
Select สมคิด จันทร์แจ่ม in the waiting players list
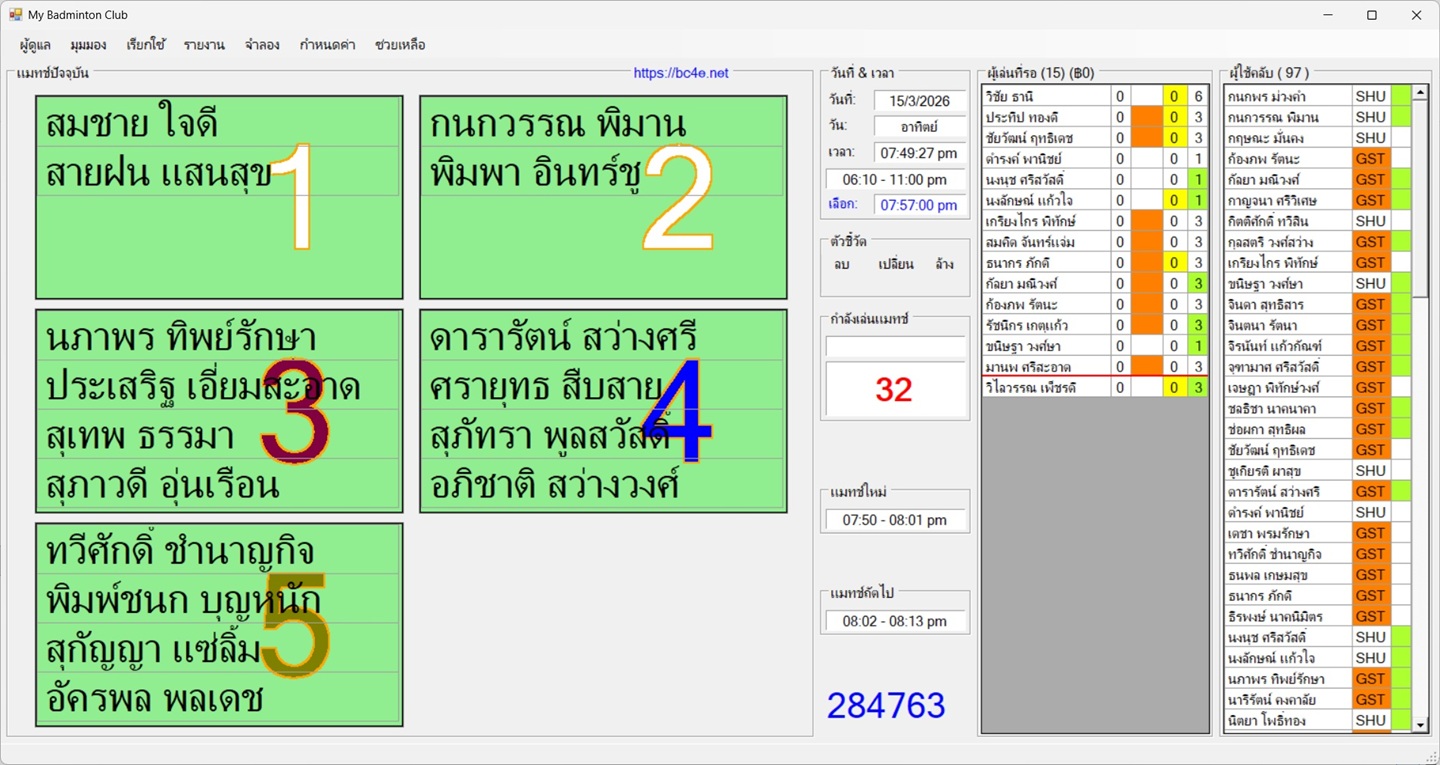tap(1046, 242)
